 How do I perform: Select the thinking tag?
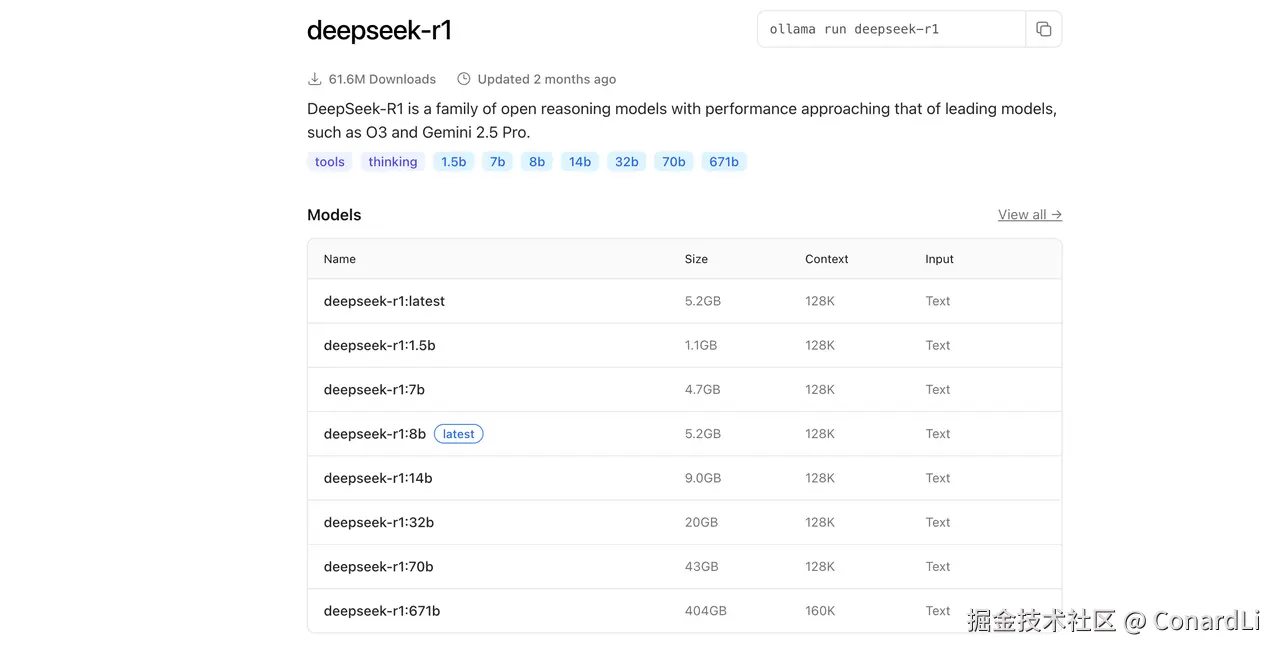pyautogui.click(x=392, y=162)
